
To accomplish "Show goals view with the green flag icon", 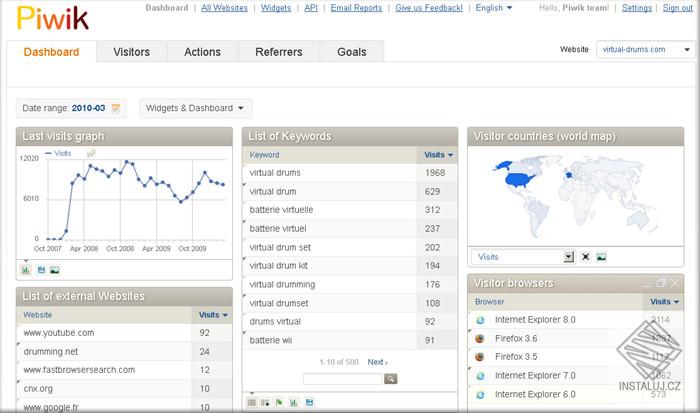I will tap(279, 402).
